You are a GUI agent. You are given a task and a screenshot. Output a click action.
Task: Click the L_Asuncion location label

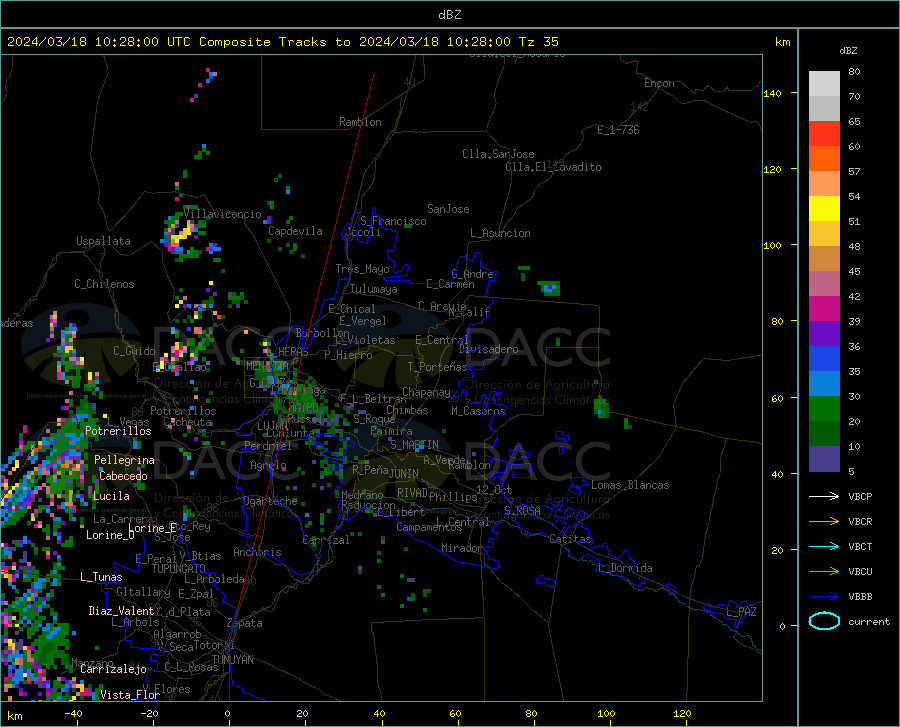[x=500, y=233]
